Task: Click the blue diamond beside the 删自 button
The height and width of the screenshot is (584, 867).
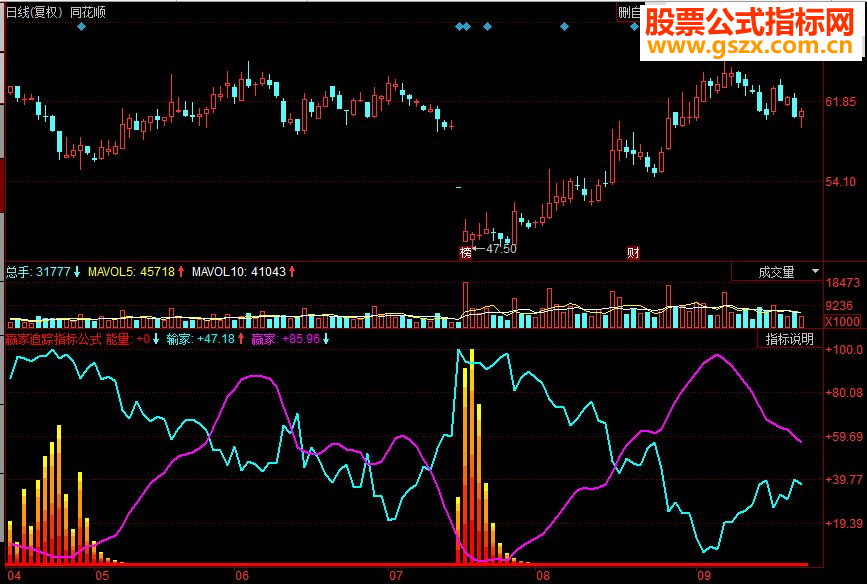Action: [x=634, y=27]
